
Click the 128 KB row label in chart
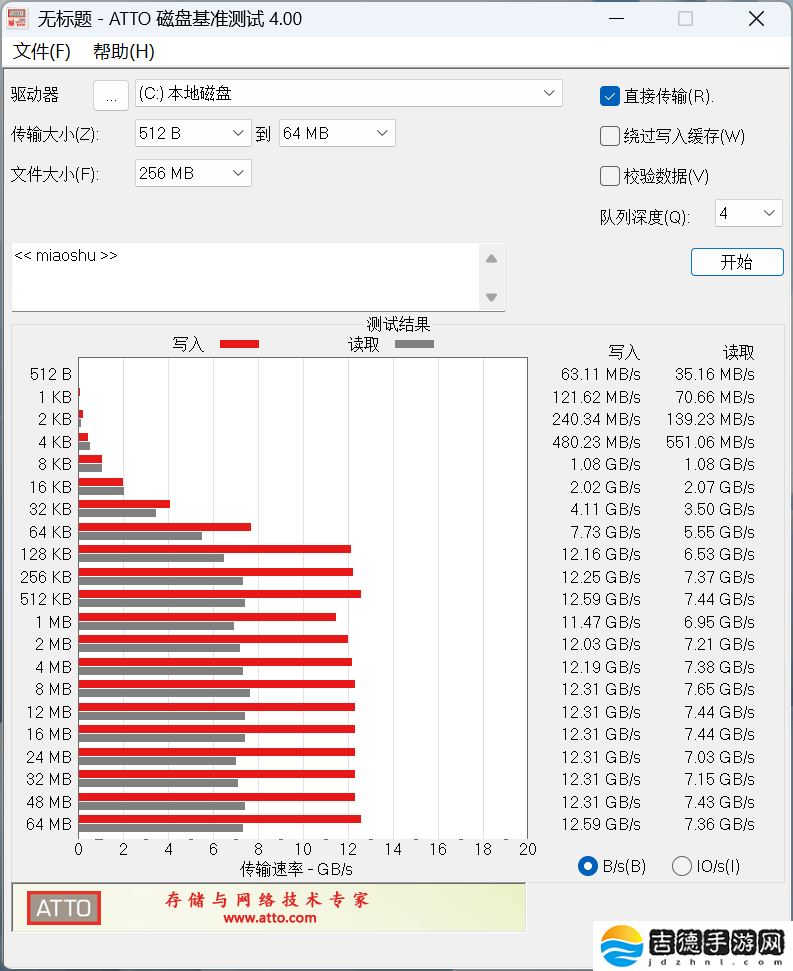click(x=46, y=554)
